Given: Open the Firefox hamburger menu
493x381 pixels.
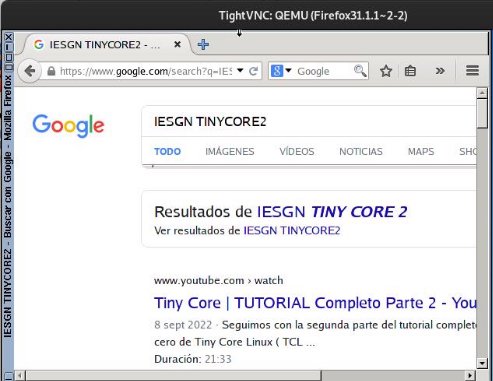Looking at the screenshot, I should point(472,70).
